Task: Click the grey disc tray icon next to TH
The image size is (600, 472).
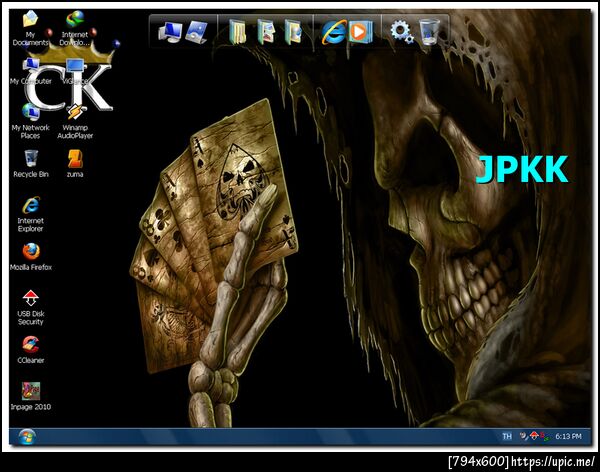Action: tap(523, 436)
